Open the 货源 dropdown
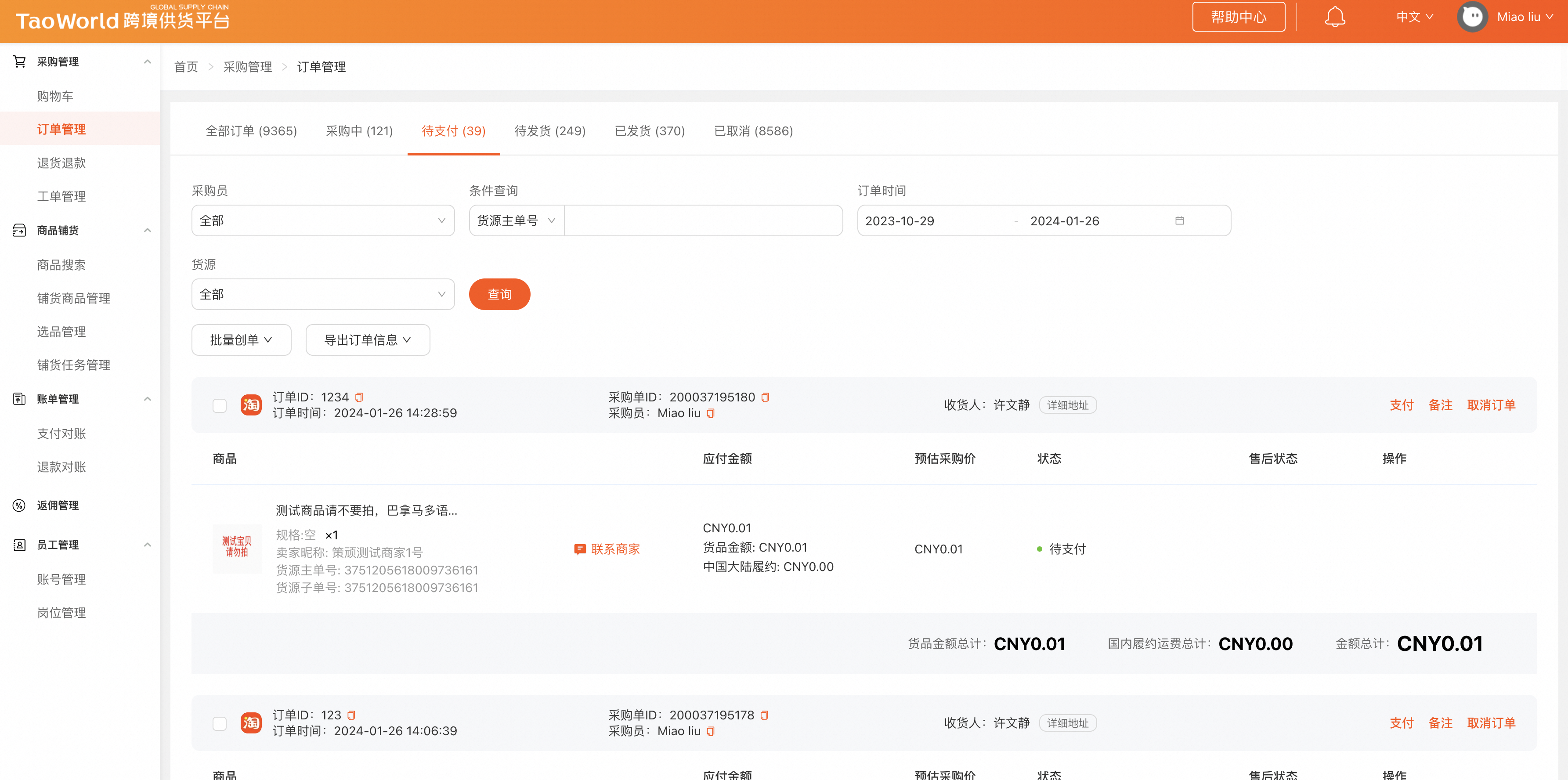Screen dimensions: 1568x780 tap(322, 294)
